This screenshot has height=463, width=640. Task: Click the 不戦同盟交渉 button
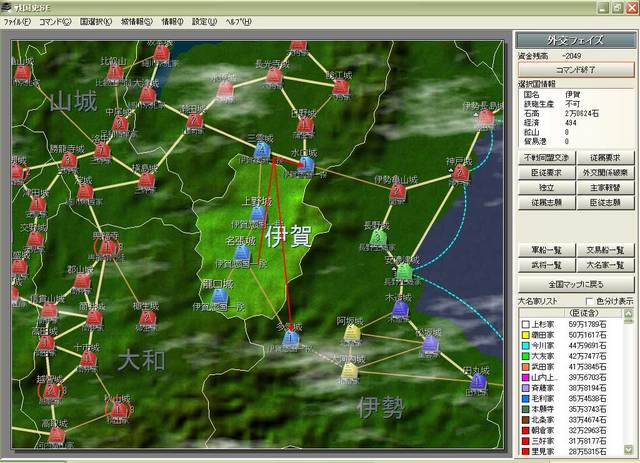point(547,158)
